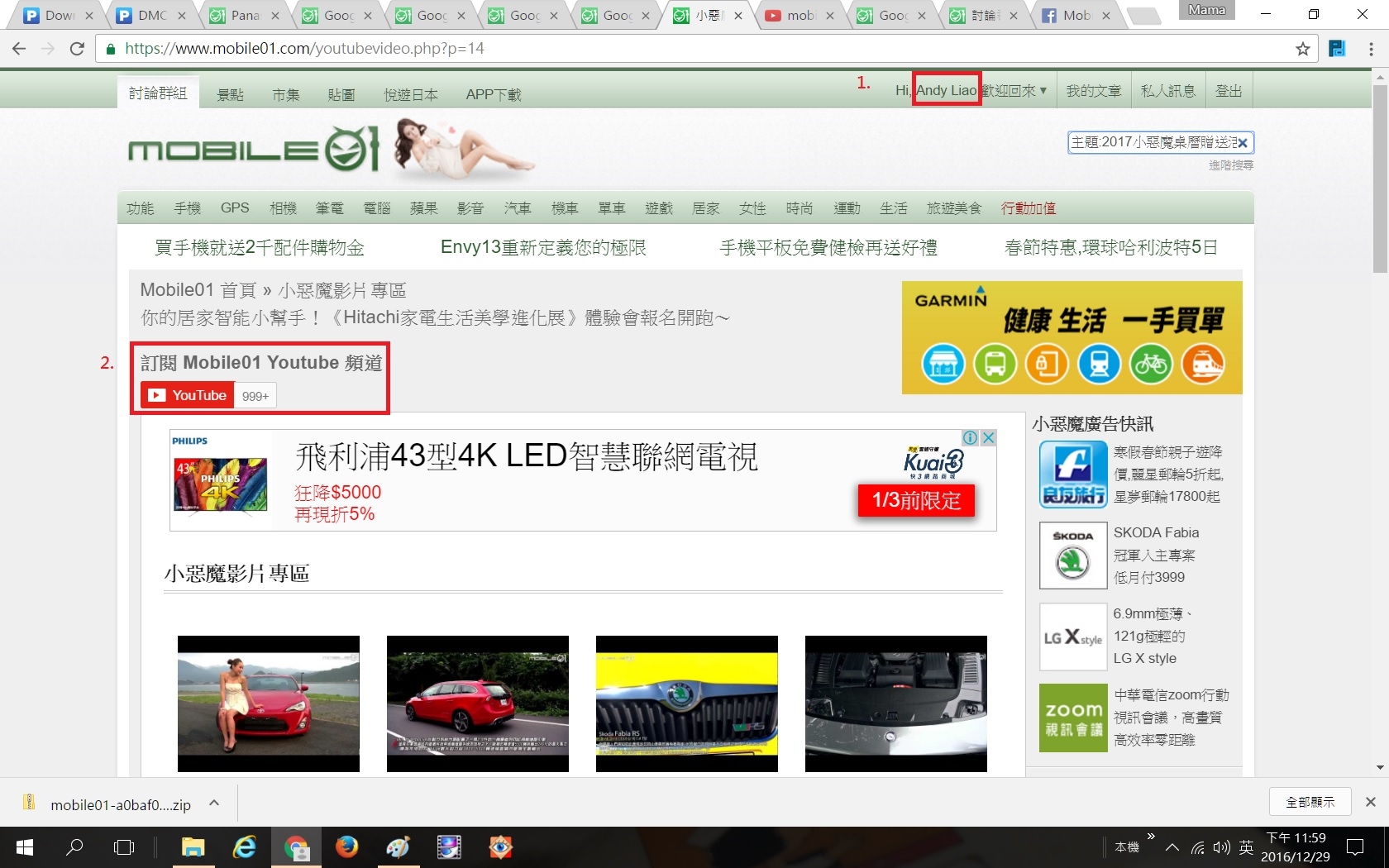Click the Garmin orange device icon
Viewport: 1389px width, 868px height.
(x=1047, y=364)
